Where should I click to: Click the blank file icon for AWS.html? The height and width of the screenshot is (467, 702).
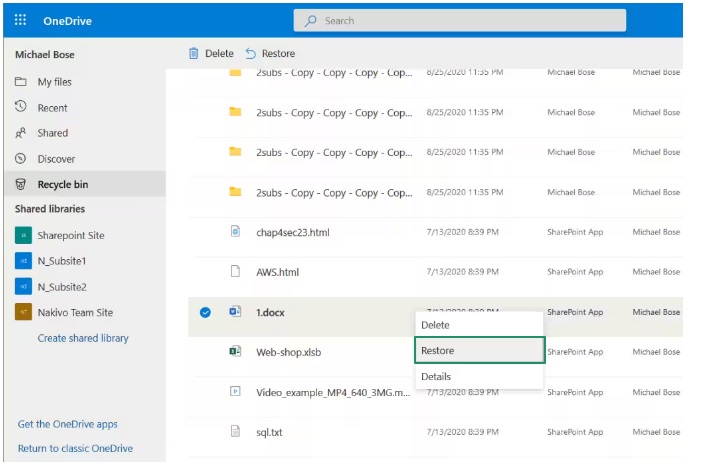point(235,271)
